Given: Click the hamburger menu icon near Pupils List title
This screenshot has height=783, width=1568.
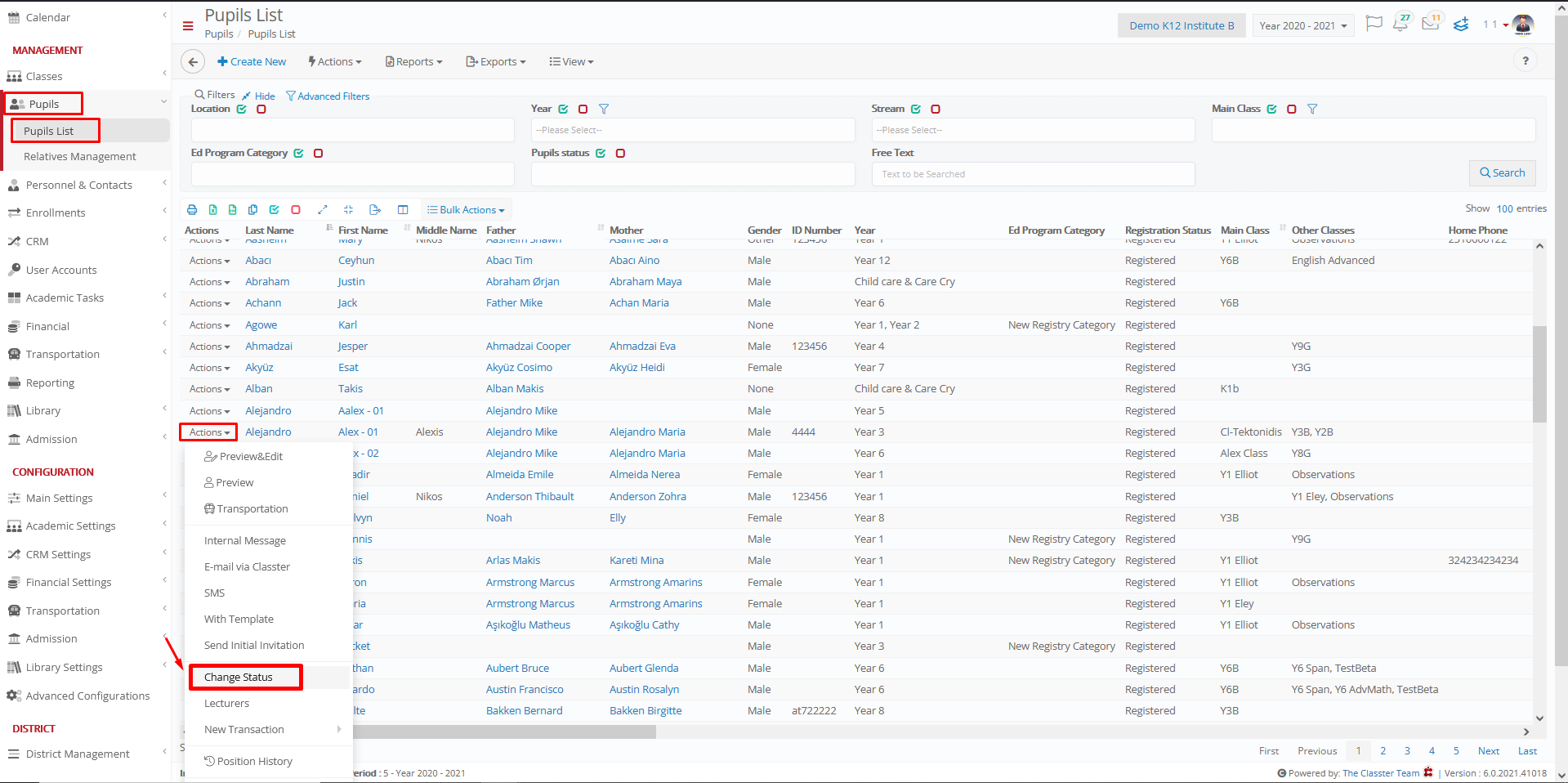Looking at the screenshot, I should (188, 26).
